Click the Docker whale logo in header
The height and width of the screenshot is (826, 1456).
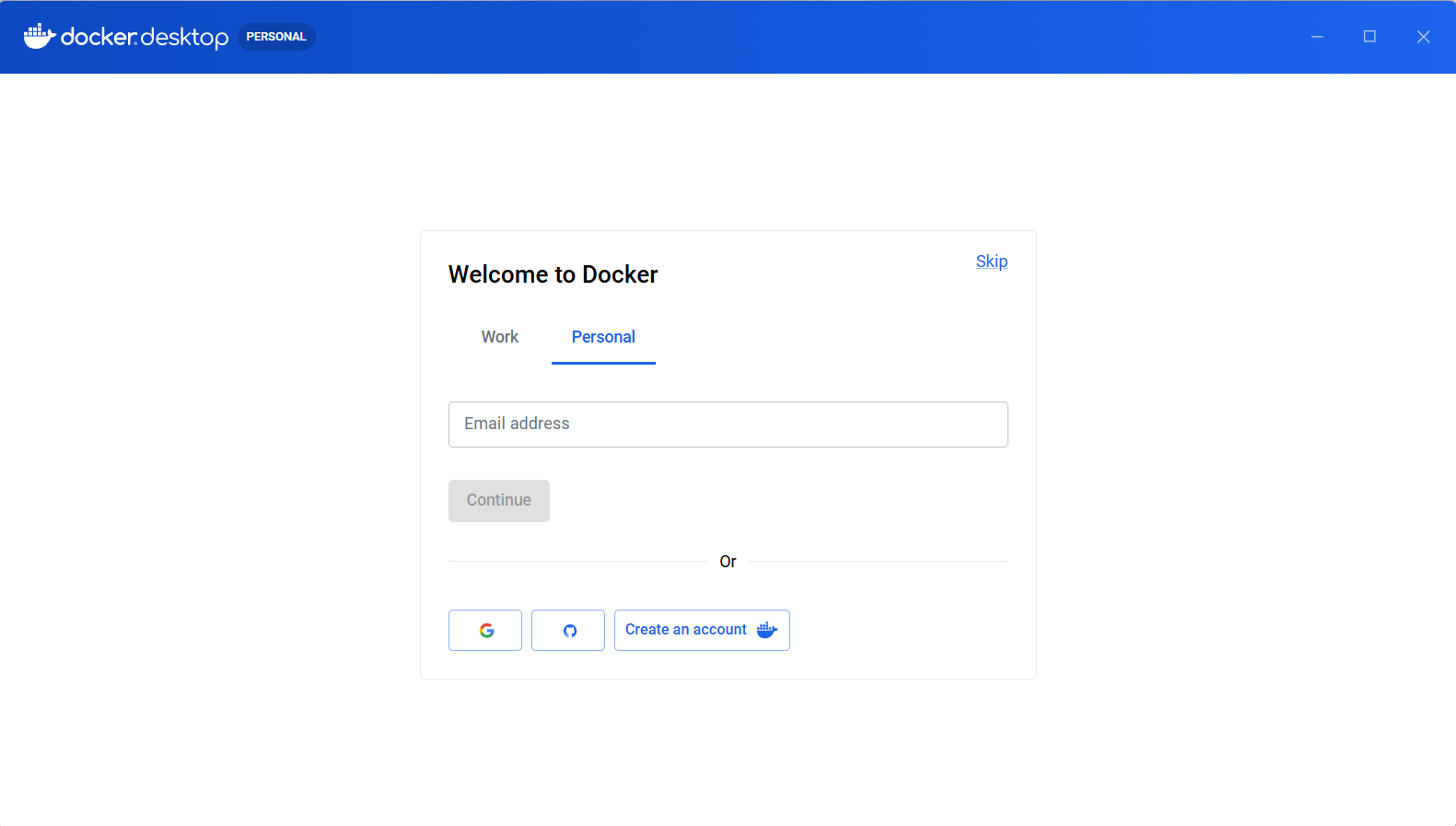coord(39,37)
